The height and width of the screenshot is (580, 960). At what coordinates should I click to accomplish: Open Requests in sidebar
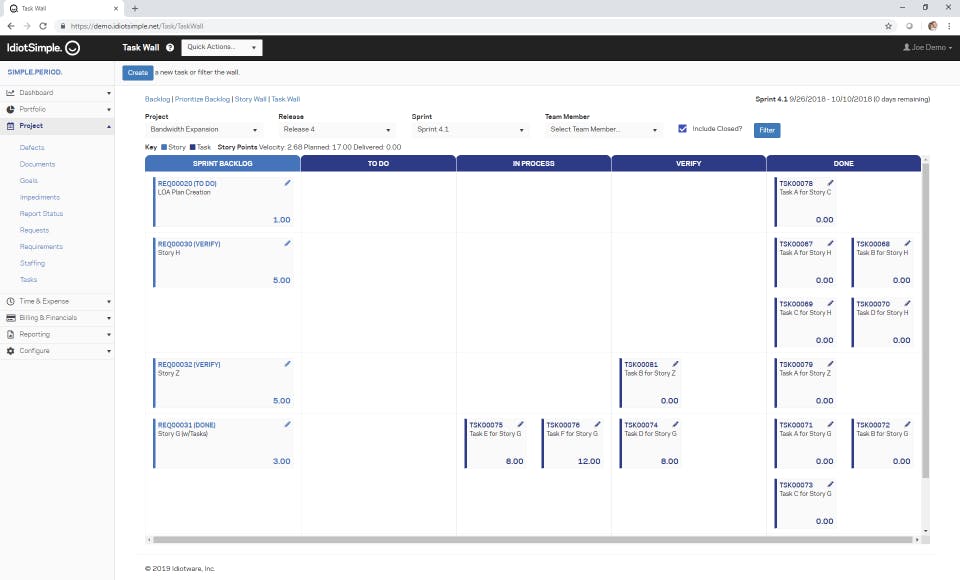(x=34, y=230)
